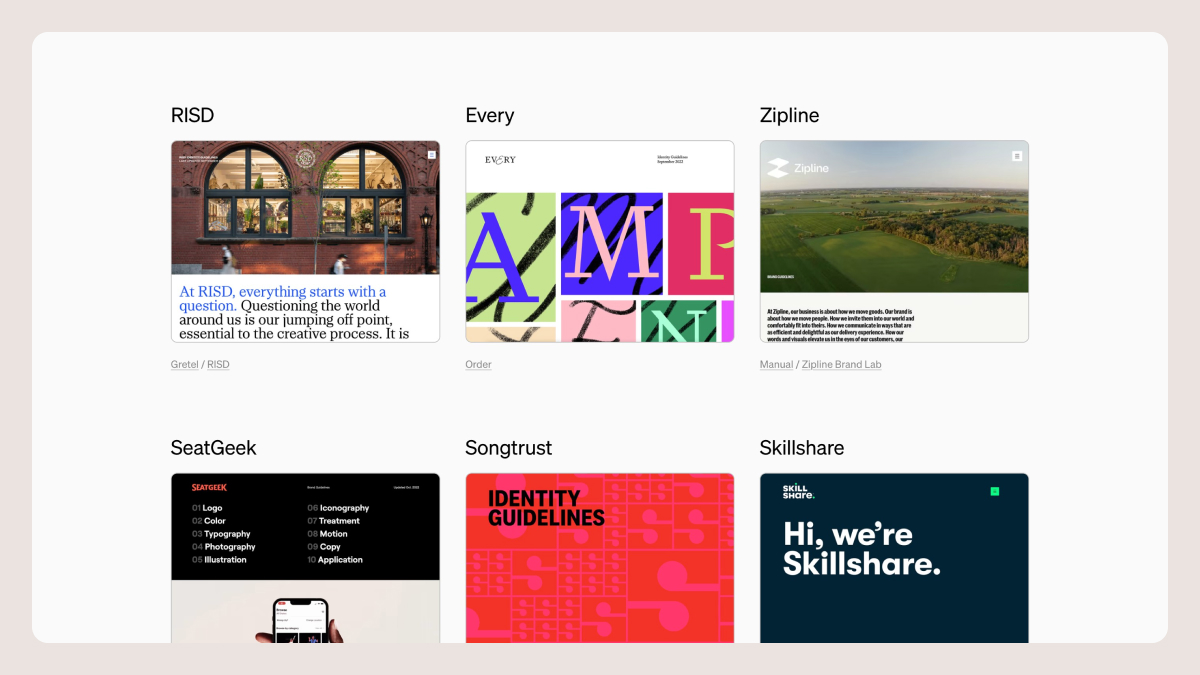Select '06 Iconography' in SeatGeek preview
Screen dimensions: 1200x675
tap(338, 508)
